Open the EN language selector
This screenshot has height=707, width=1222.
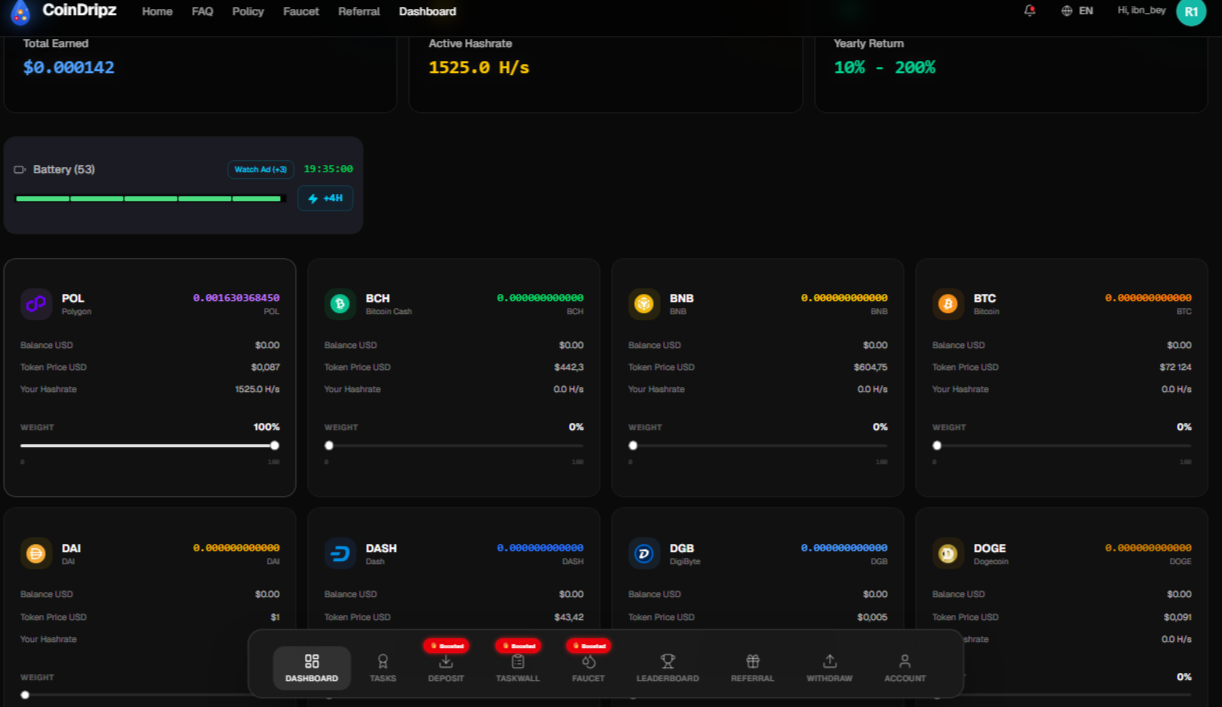pos(1077,11)
